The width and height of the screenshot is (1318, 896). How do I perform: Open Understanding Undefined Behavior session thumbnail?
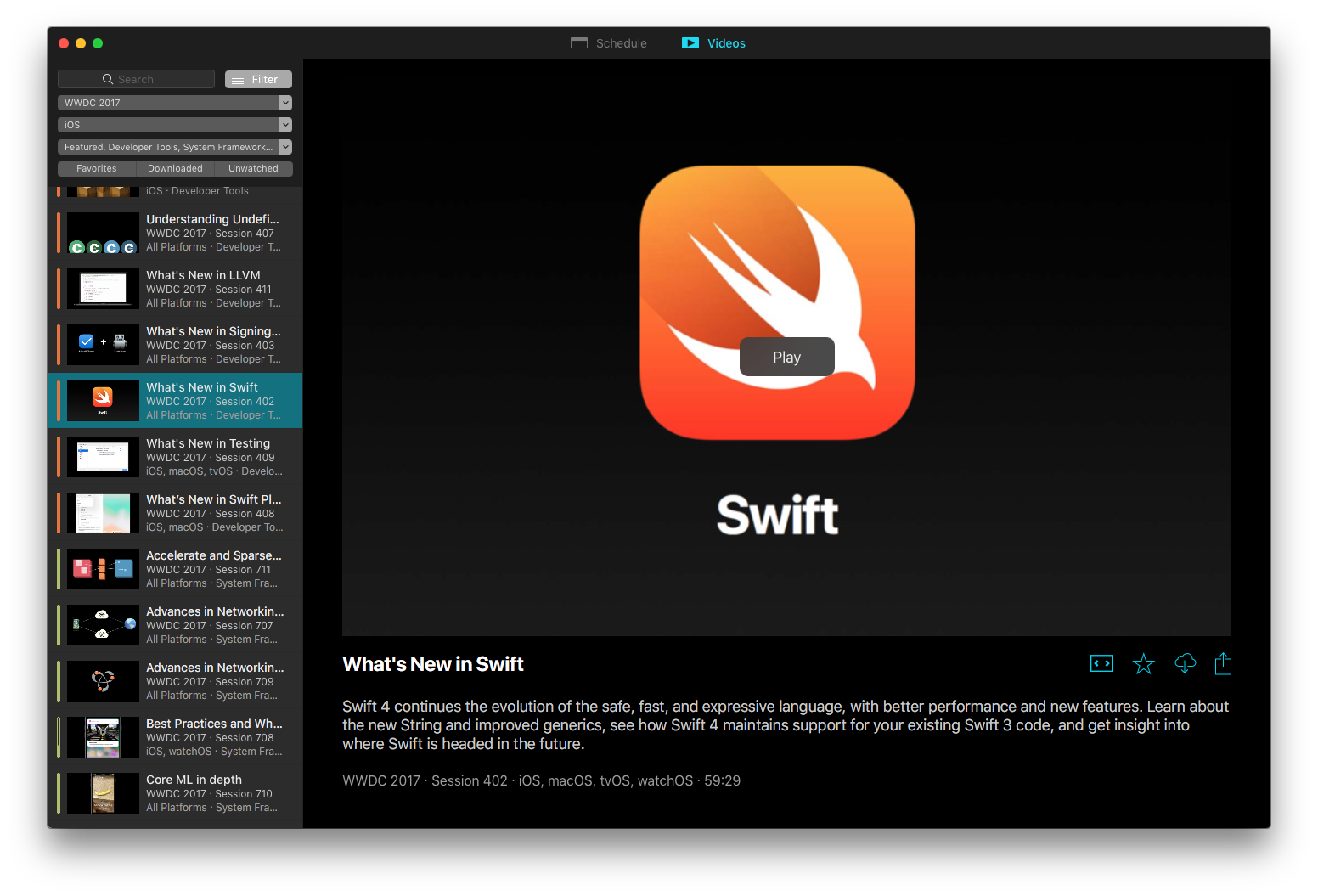click(x=103, y=233)
